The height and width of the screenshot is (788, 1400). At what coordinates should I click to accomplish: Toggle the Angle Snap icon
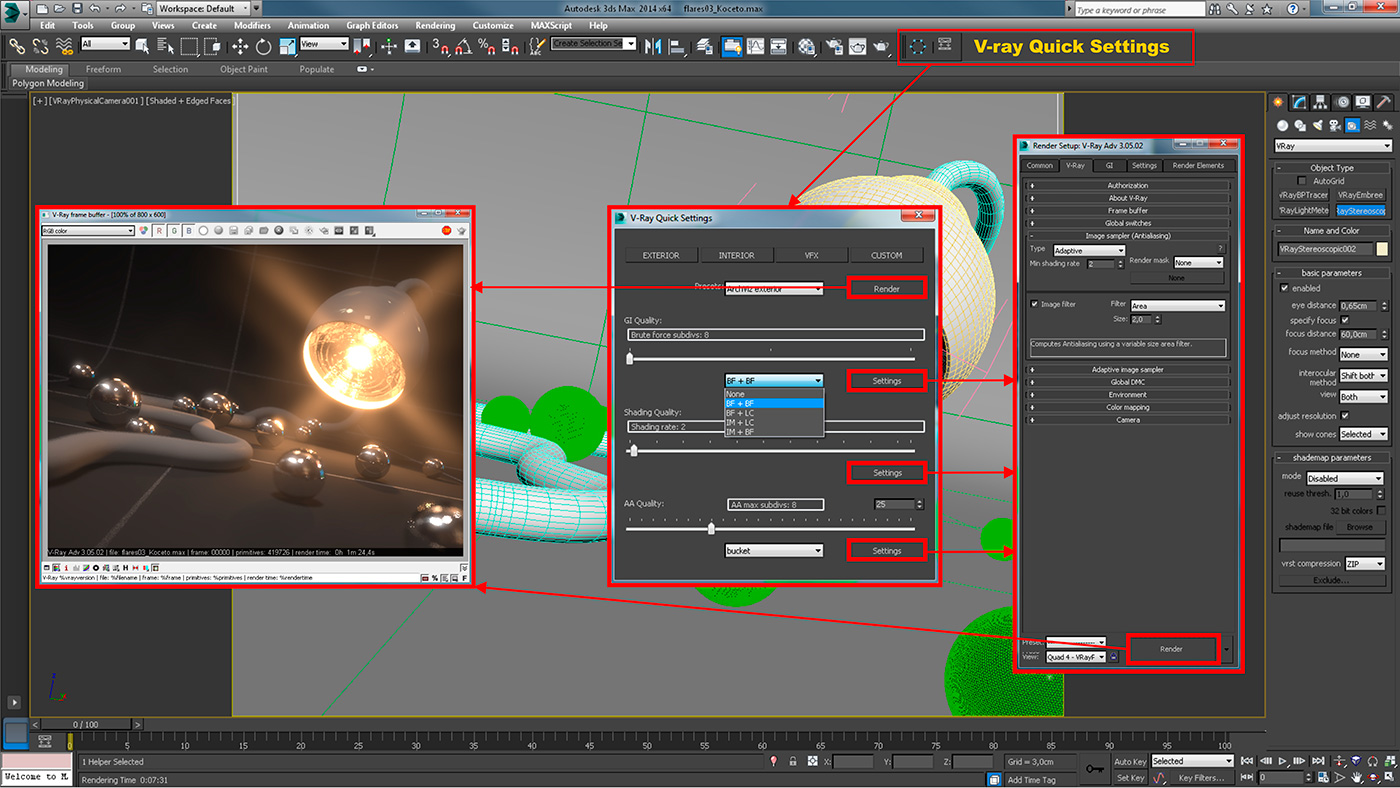pos(463,46)
